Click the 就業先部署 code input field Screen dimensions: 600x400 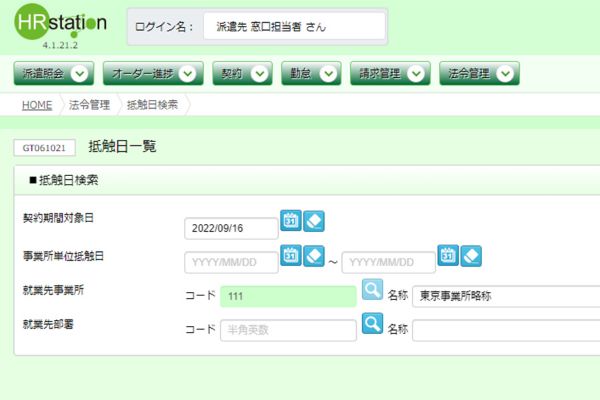pos(288,330)
